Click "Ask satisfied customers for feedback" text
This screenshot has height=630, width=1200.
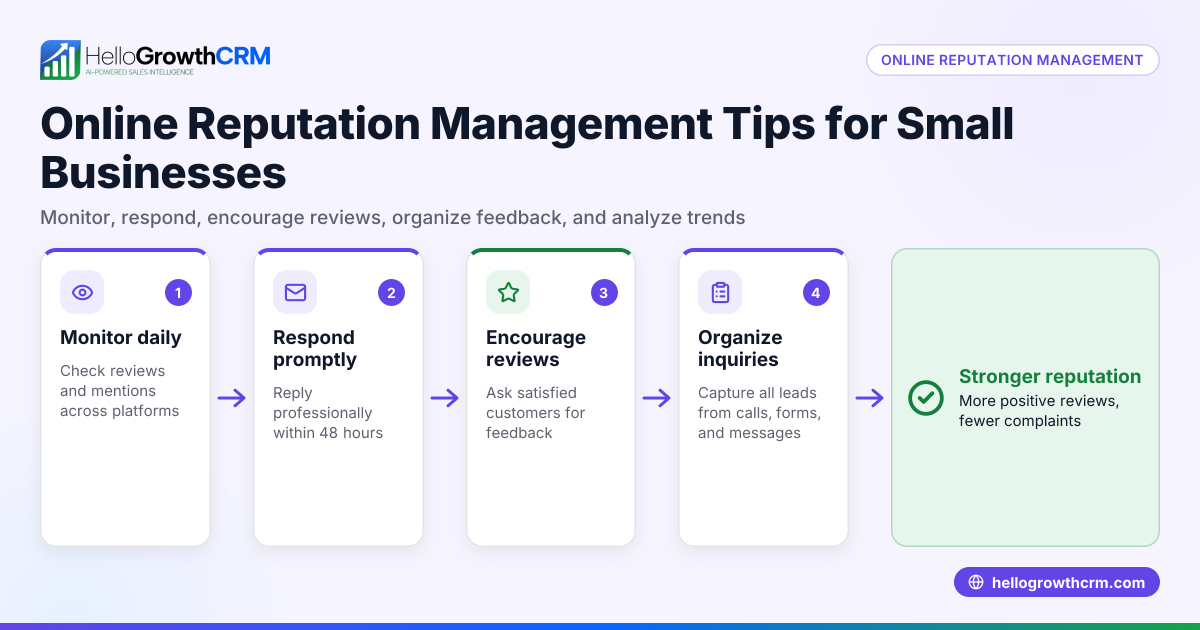click(x=536, y=413)
